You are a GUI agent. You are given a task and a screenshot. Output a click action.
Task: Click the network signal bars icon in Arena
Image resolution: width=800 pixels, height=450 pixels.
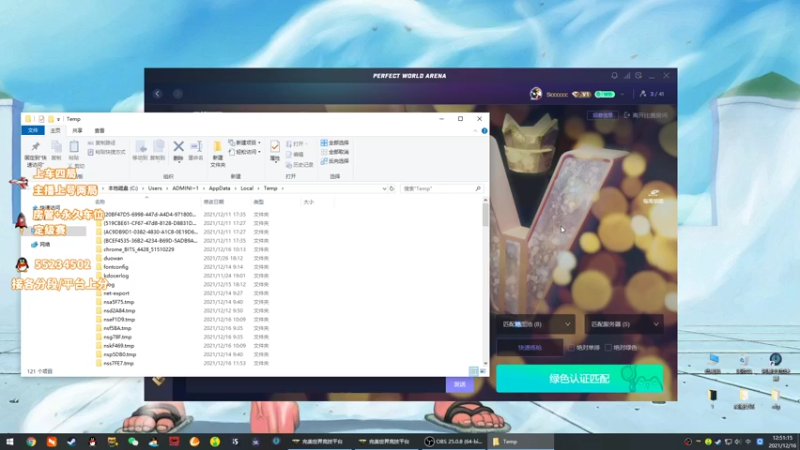[x=627, y=76]
